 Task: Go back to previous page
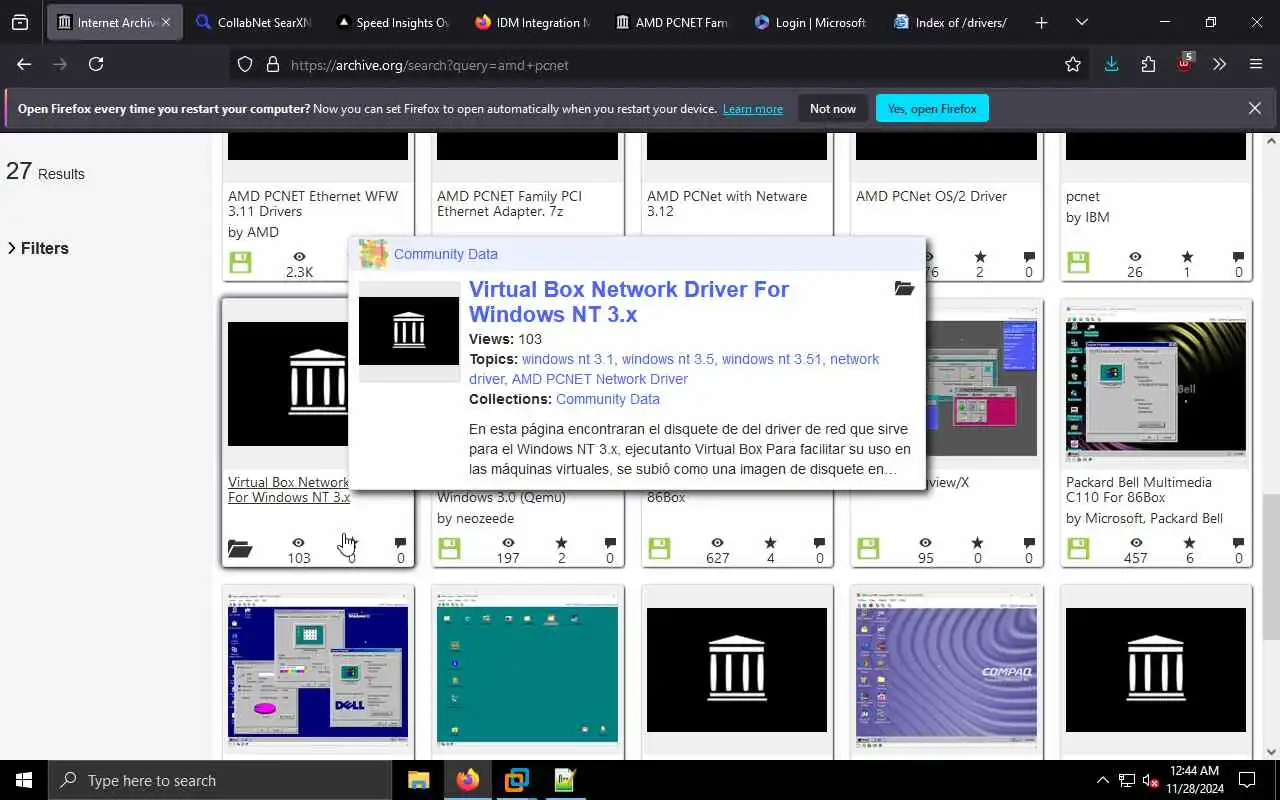[24, 64]
